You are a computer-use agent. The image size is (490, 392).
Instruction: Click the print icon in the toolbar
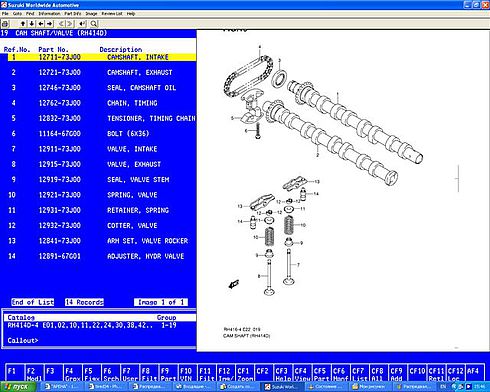point(5,24)
